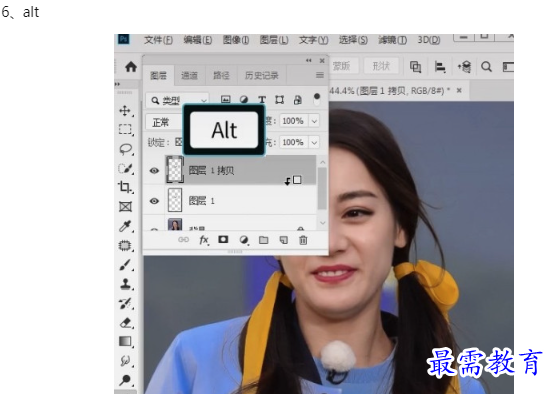This screenshot has width=551, height=394.
Task: Open the 滤镜(T) menu
Action: click(393, 40)
